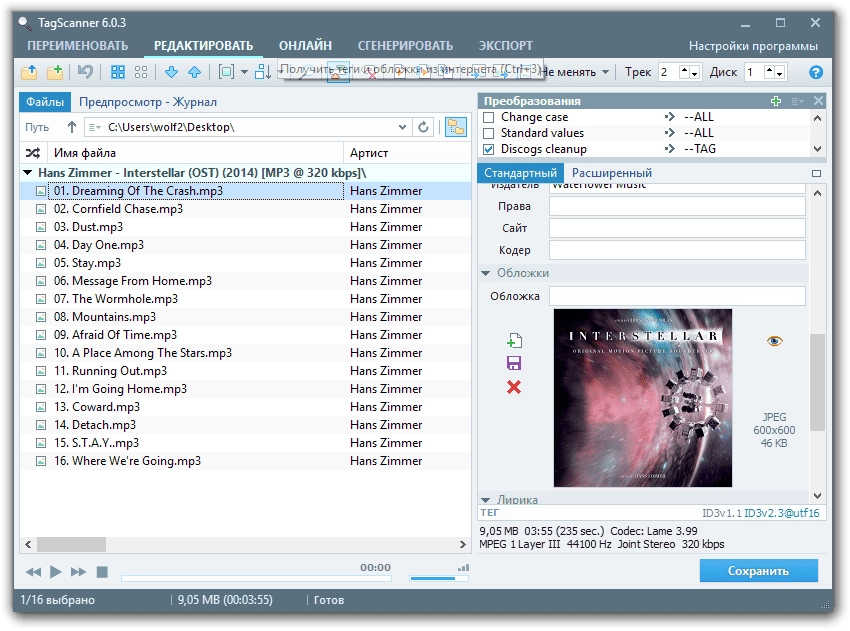Open the СГЕНЕРИРОВАТЬ tab
Viewport: 850px width, 631px height.
(405, 46)
